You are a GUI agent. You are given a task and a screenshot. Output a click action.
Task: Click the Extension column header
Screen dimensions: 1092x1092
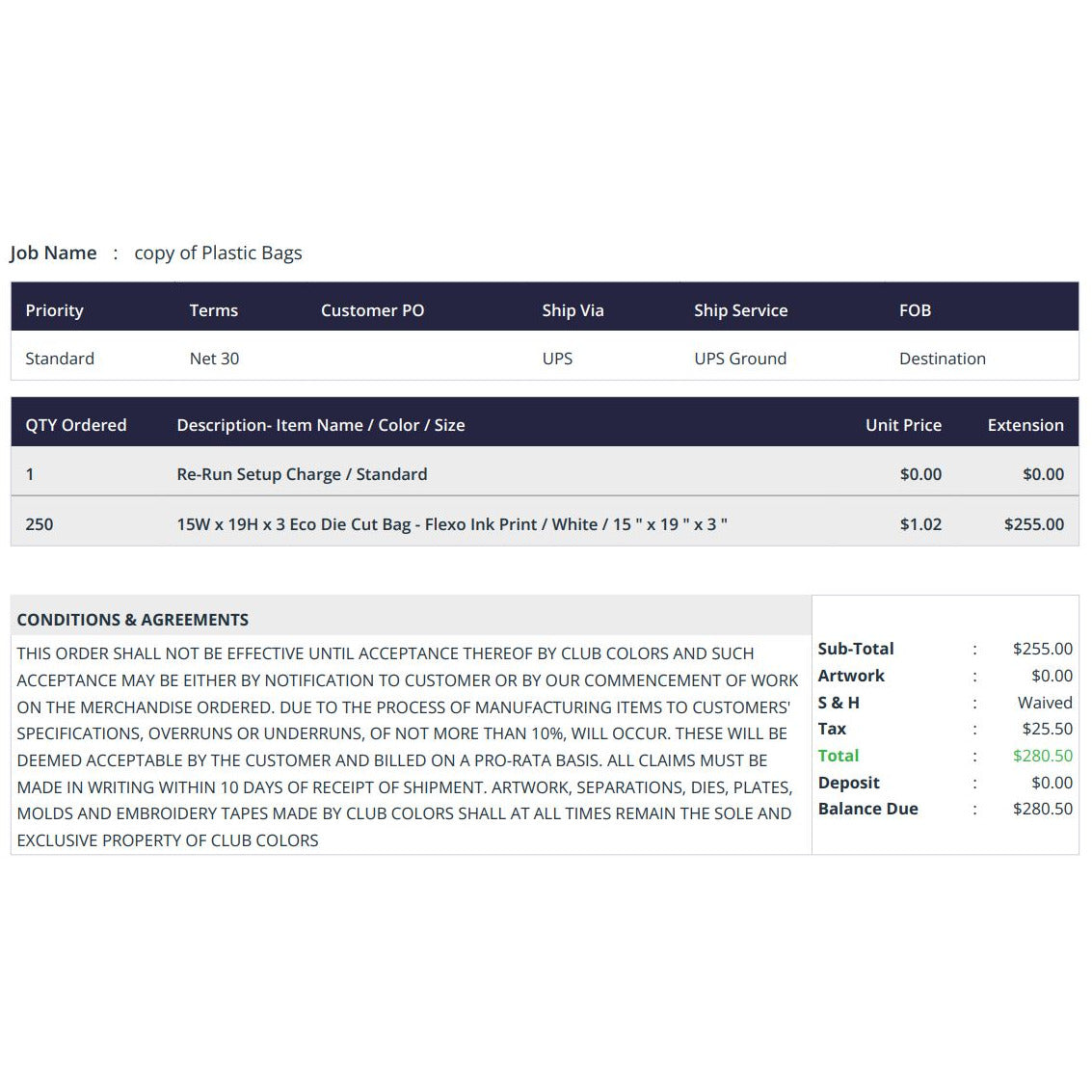pos(1025,425)
